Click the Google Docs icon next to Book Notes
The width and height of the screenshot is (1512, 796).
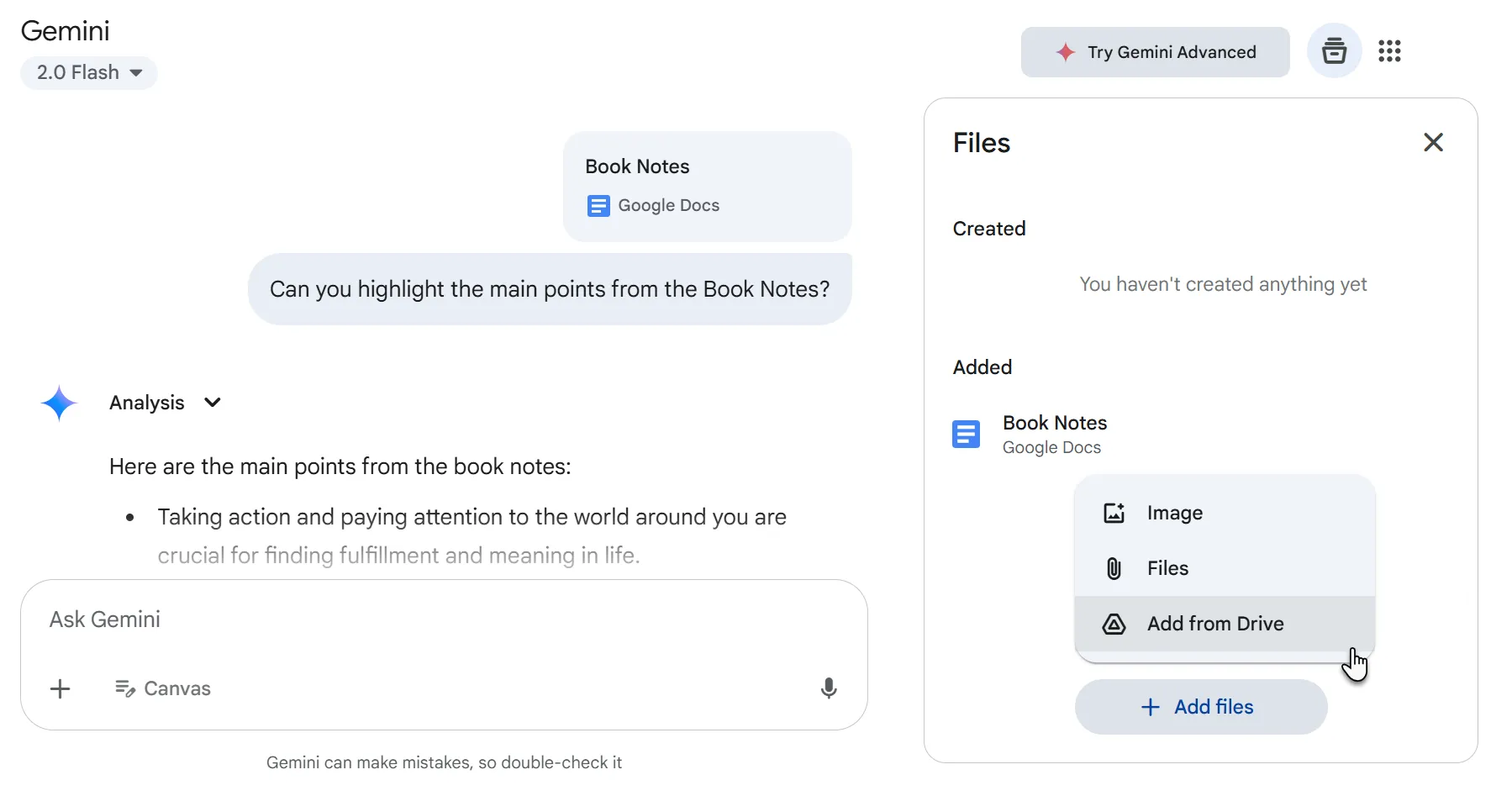(x=598, y=205)
